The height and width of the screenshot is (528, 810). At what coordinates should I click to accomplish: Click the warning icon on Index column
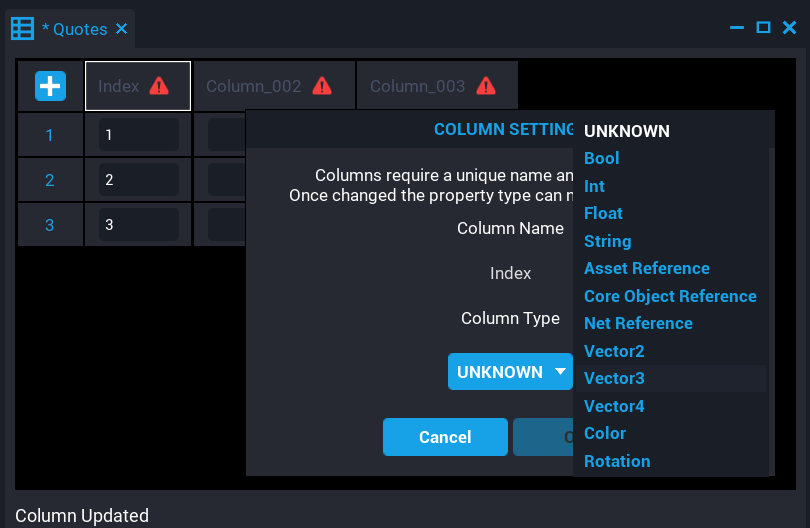(x=159, y=86)
